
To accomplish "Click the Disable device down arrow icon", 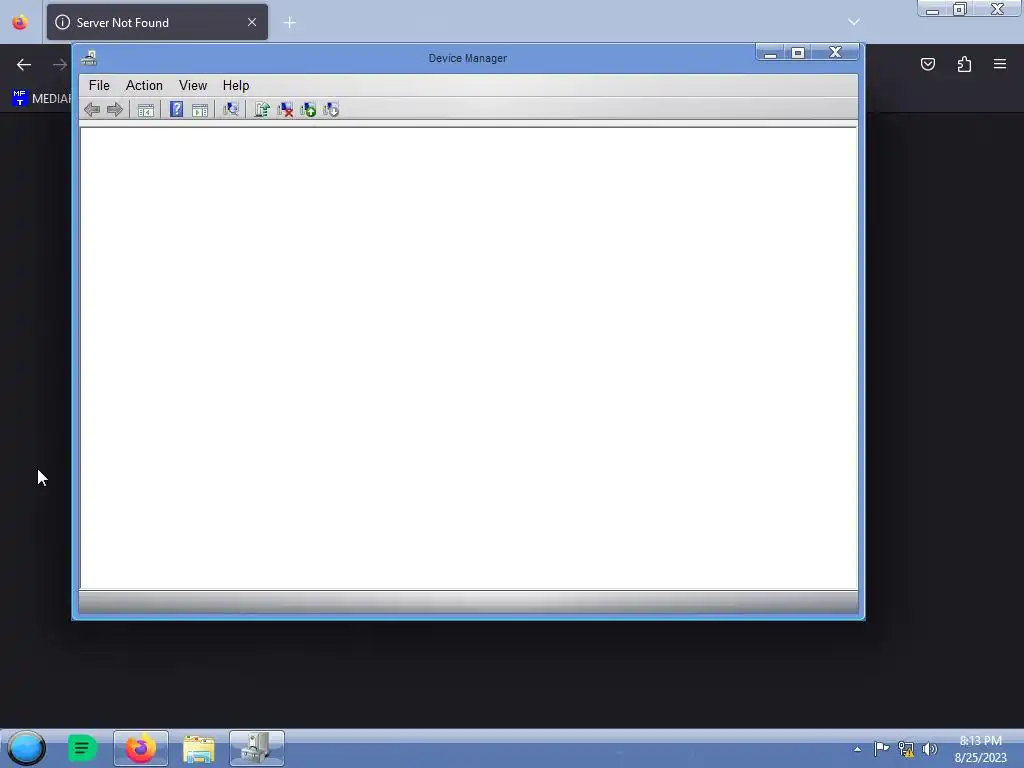I will click(x=331, y=110).
